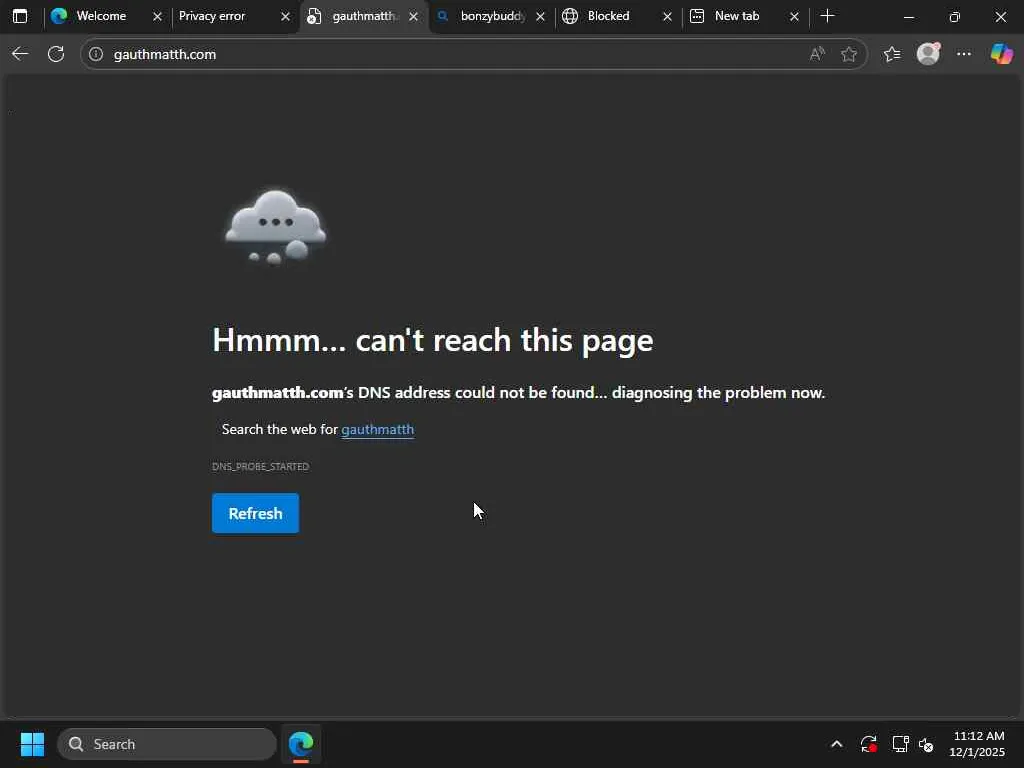Close the Welcome tab
1024x768 pixels.
[x=157, y=16]
